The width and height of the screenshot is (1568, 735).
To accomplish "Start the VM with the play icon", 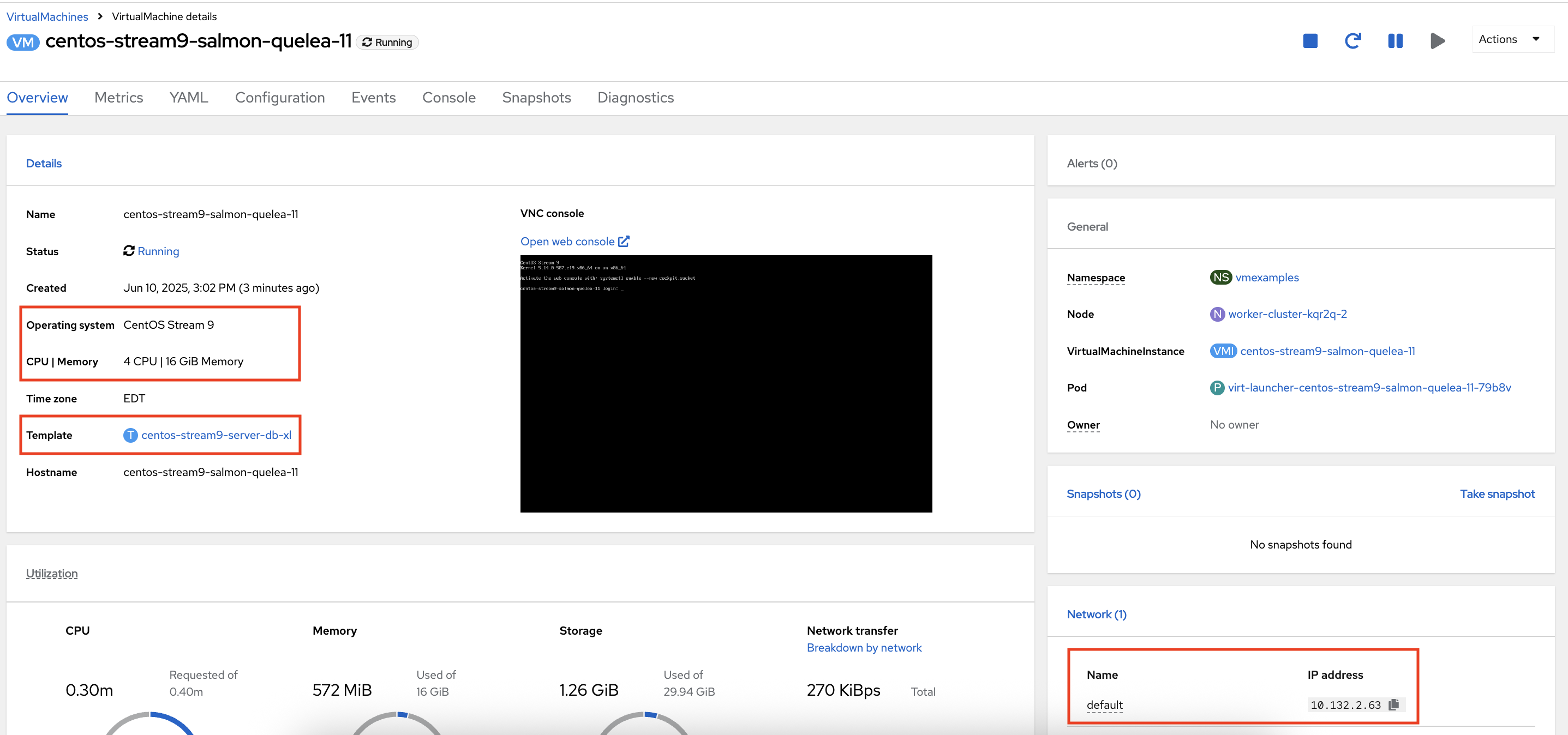I will pyautogui.click(x=1438, y=41).
